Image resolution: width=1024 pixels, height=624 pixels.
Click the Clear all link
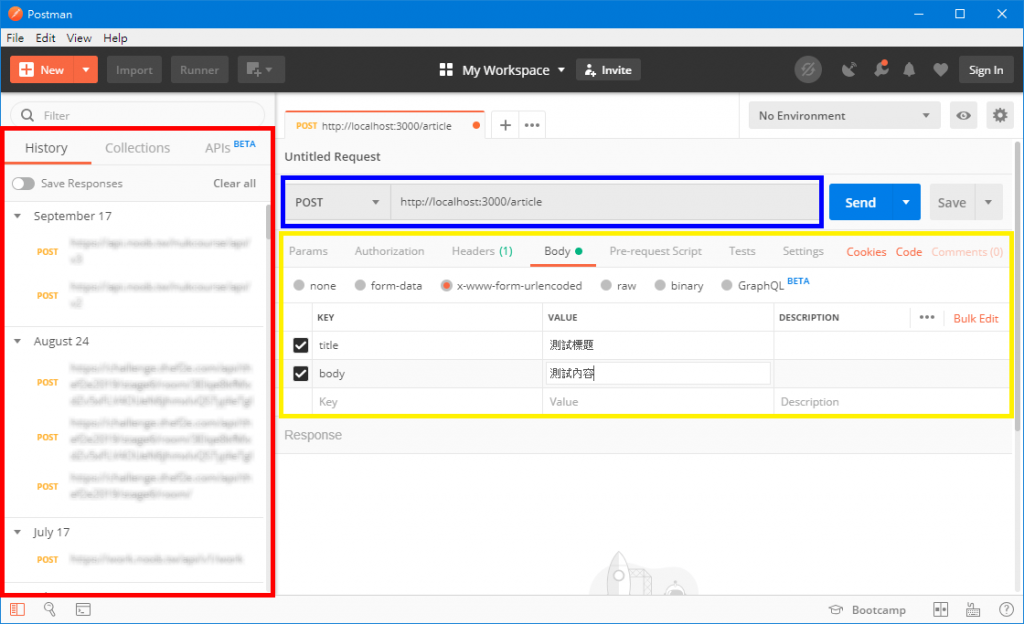(234, 183)
